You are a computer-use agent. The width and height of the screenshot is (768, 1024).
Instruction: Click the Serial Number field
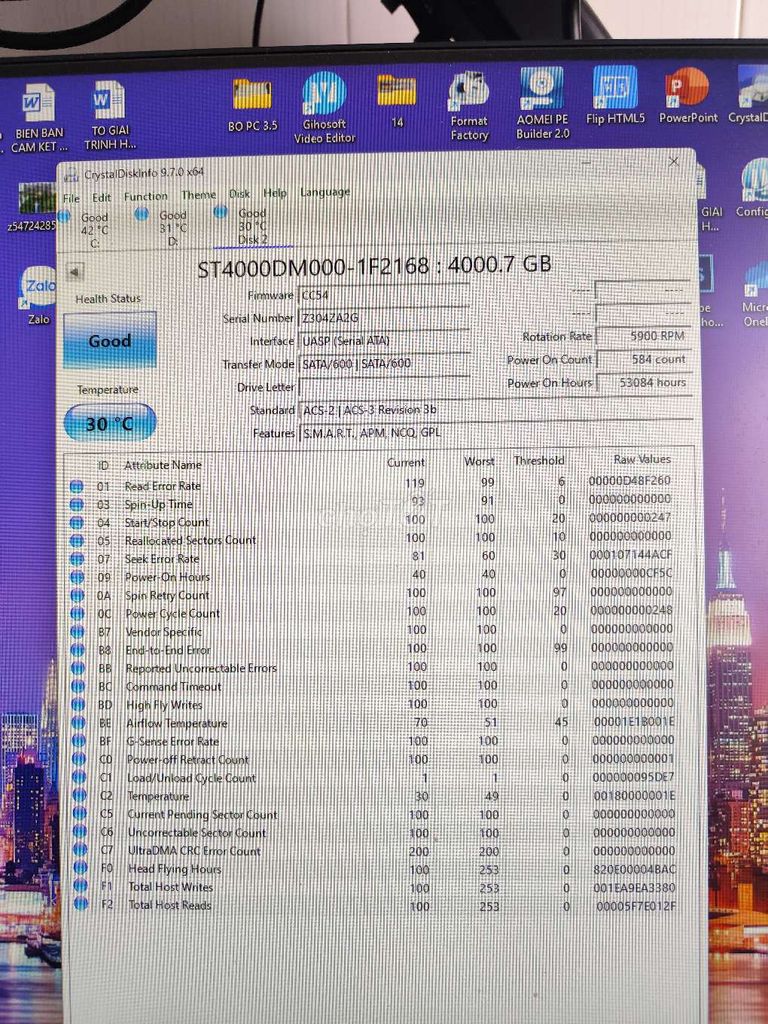(x=383, y=318)
